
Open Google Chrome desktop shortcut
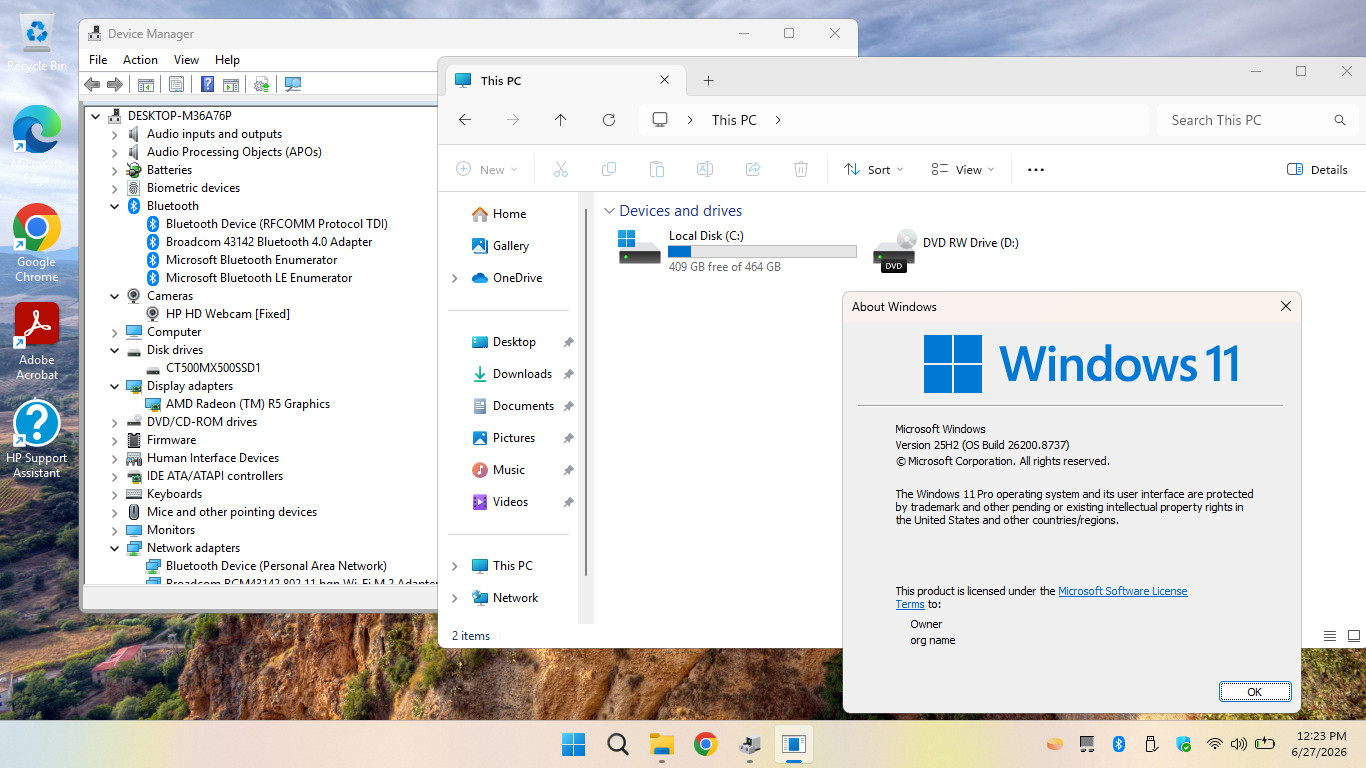tap(37, 244)
